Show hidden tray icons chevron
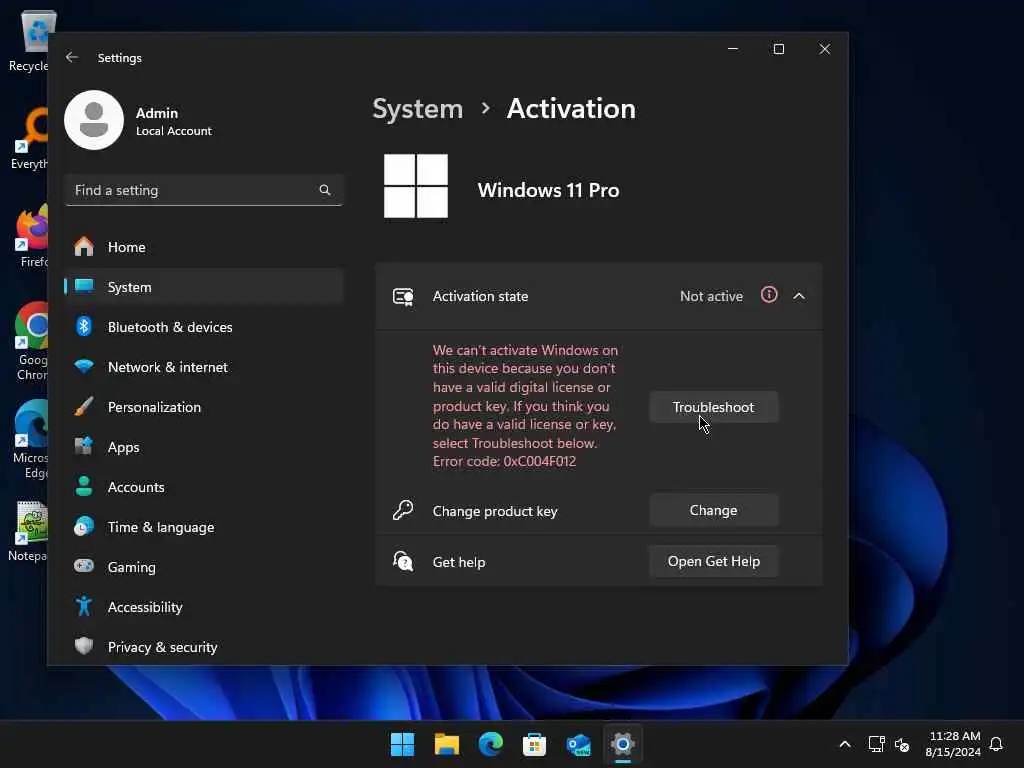 click(x=844, y=744)
